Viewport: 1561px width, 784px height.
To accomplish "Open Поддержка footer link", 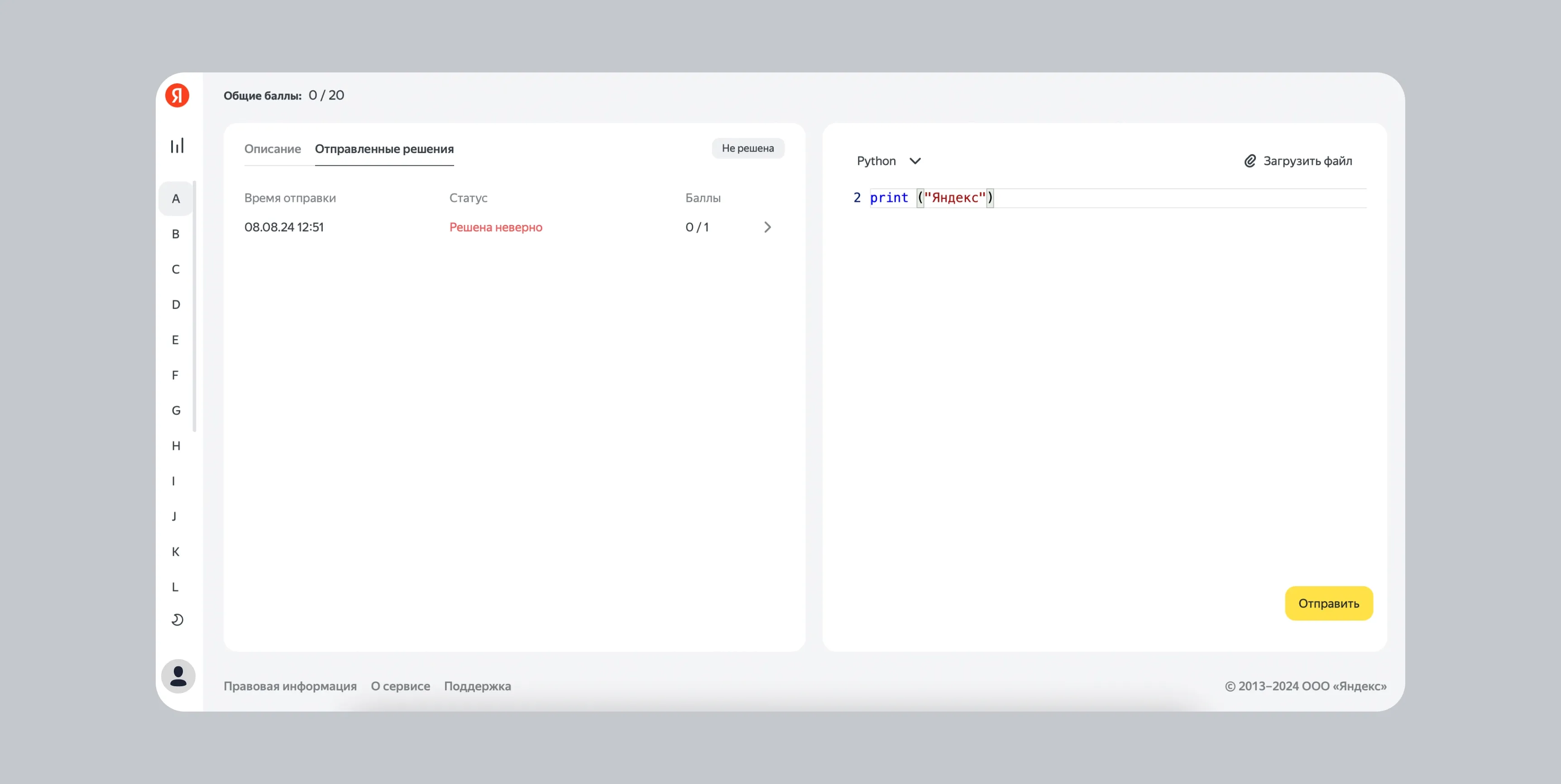I will [478, 687].
